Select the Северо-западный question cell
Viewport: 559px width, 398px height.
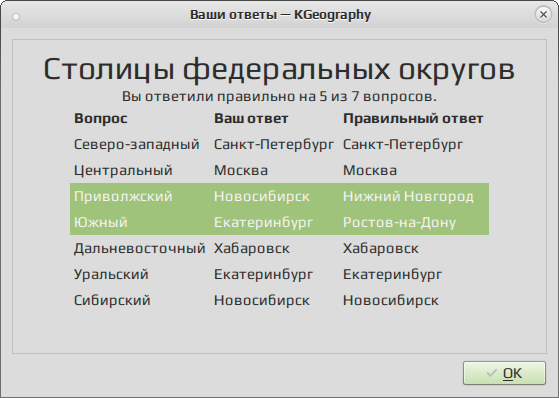coord(137,144)
